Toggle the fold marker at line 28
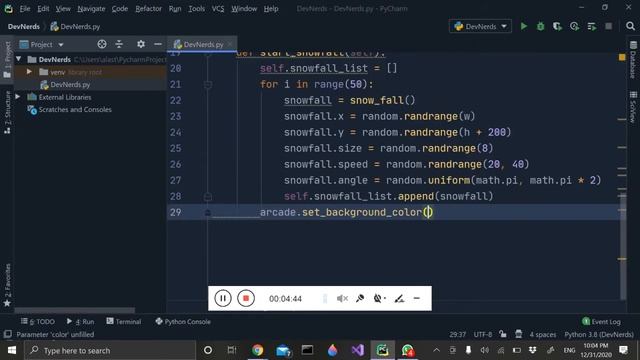 point(208,197)
